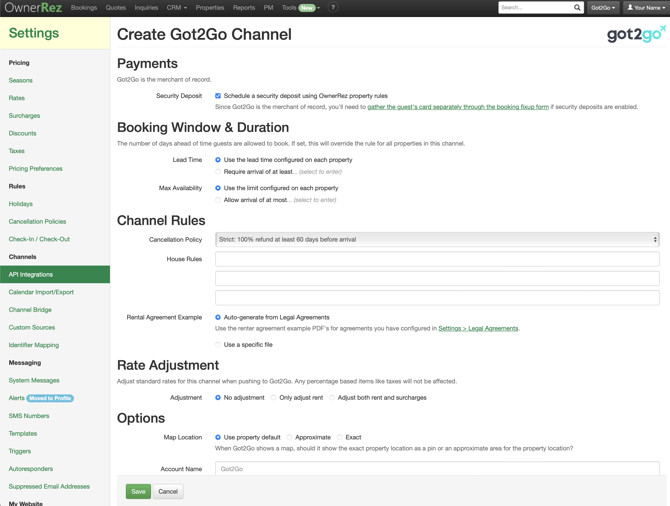Expand the CRM menu
This screenshot has width=670, height=506.
(x=177, y=8)
